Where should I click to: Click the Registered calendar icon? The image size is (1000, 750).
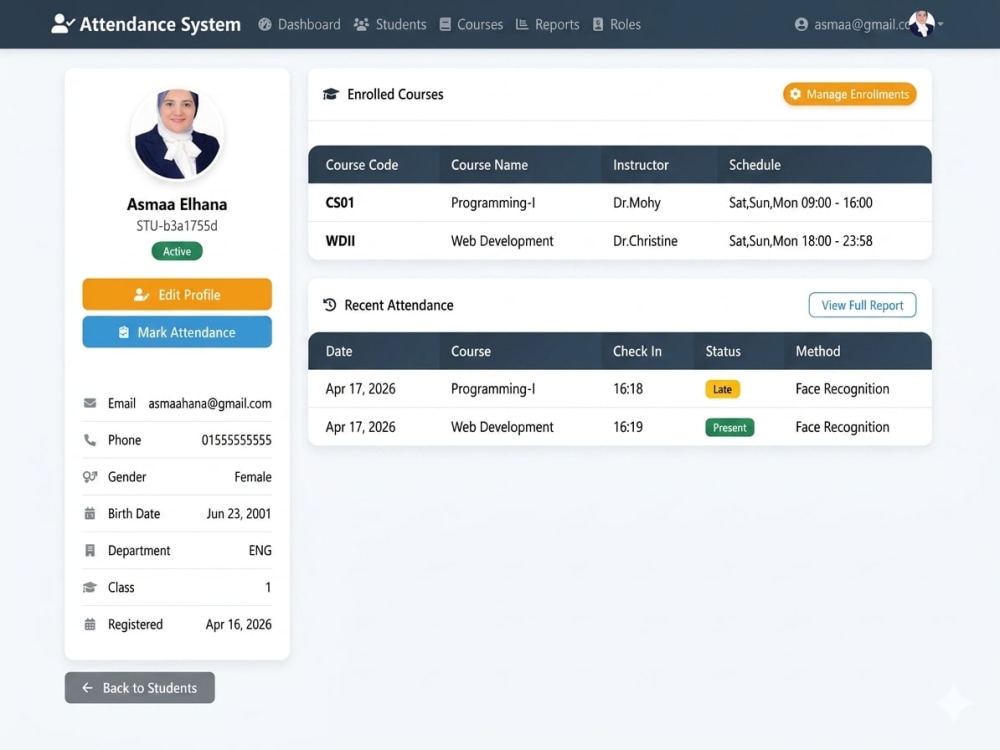90,624
